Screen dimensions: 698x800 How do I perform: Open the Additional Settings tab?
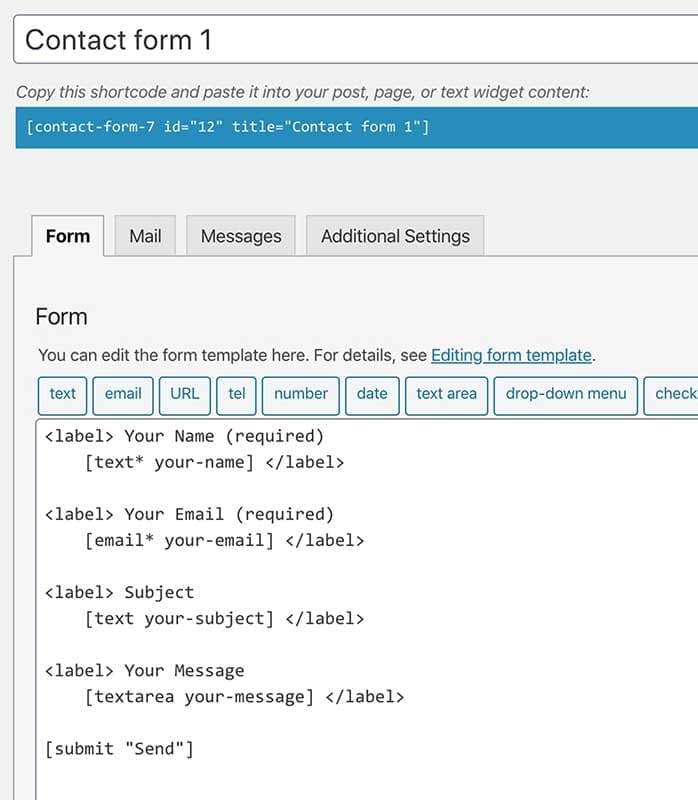click(395, 236)
